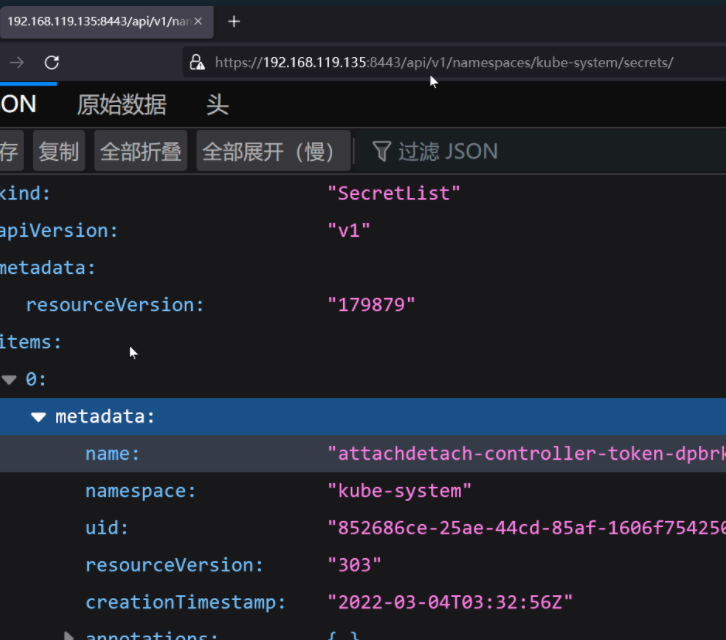726x640 pixels.
Task: Open the insecure connection lock icon
Action: (197, 62)
